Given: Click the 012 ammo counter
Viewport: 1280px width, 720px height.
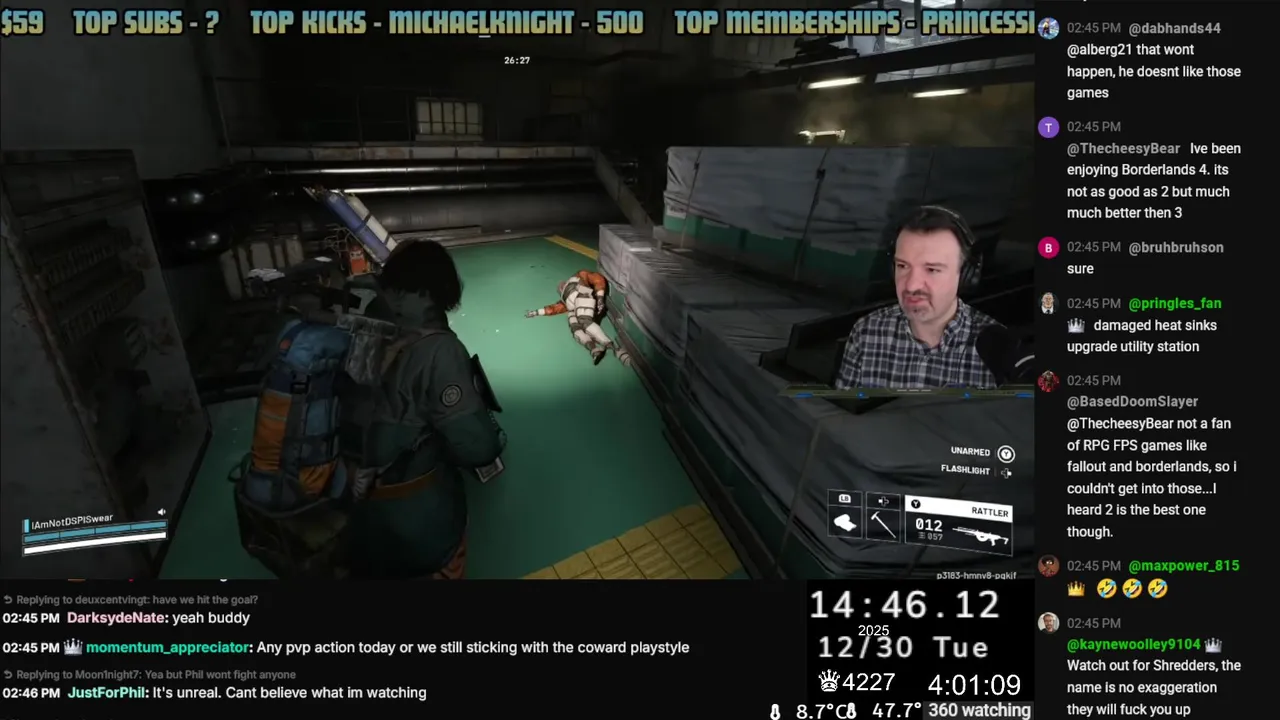Looking at the screenshot, I should (928, 525).
